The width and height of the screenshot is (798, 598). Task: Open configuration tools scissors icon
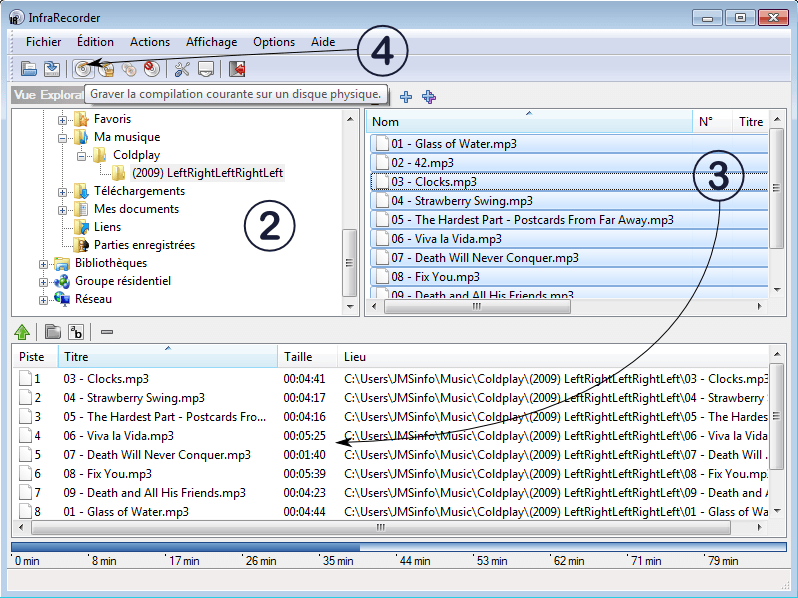[x=182, y=69]
